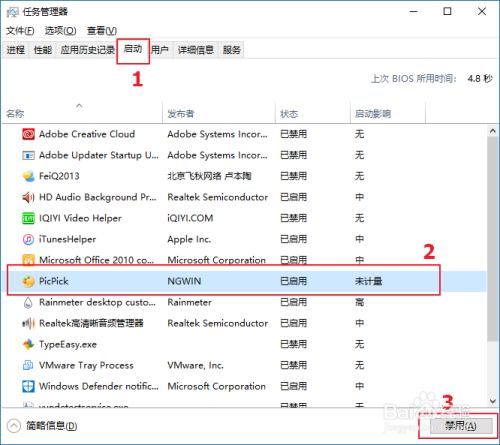Click the PicPick palette icon
Viewport: 500px width, 445px height.
(28, 281)
